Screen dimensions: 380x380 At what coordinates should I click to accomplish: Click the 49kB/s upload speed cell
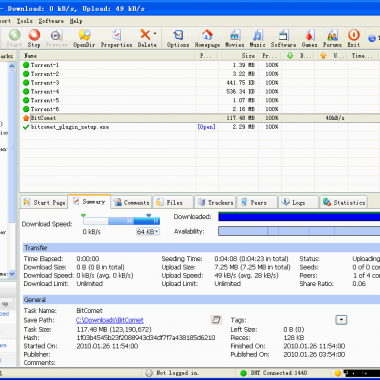[335, 118]
